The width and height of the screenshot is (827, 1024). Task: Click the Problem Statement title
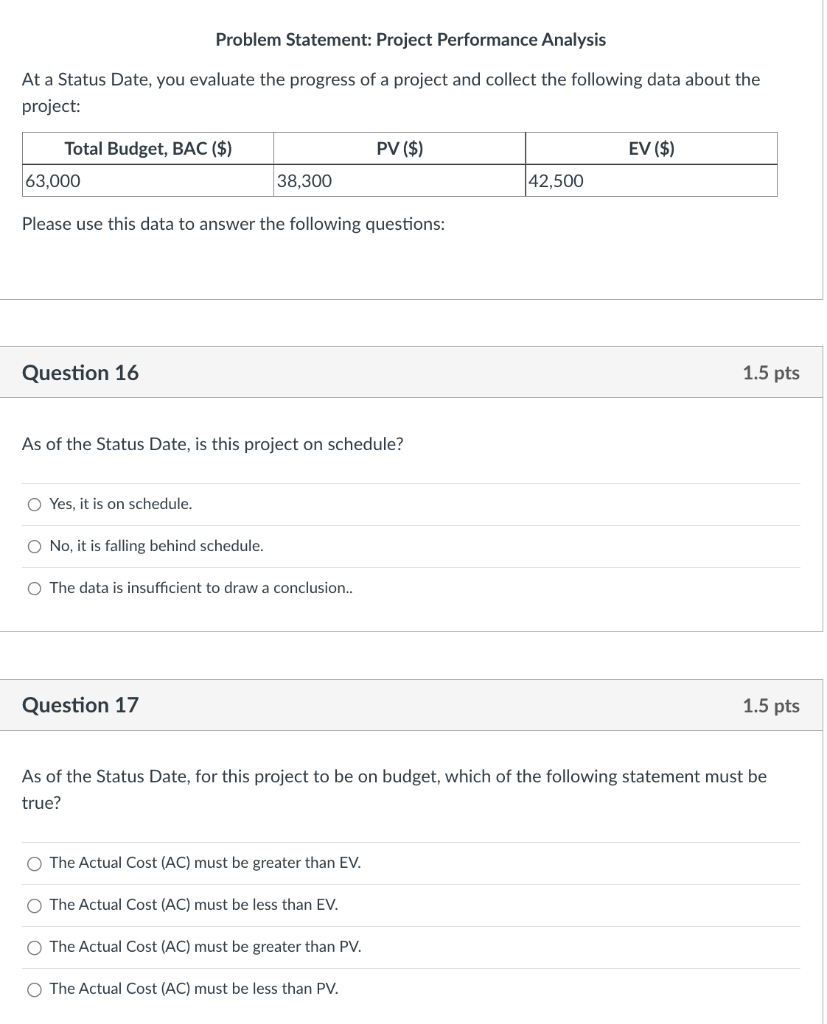click(411, 39)
